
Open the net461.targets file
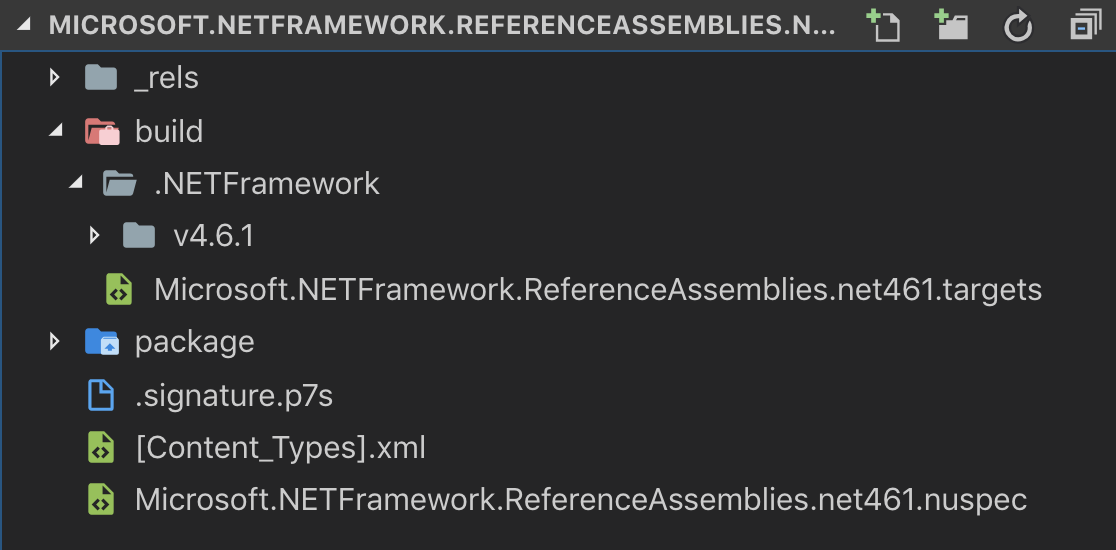tap(598, 290)
